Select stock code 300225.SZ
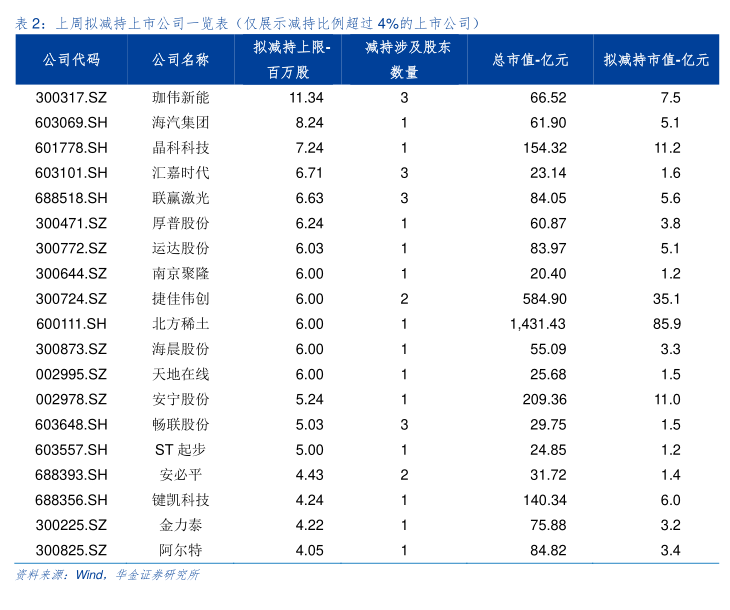730x610 pixels. click(x=71, y=525)
